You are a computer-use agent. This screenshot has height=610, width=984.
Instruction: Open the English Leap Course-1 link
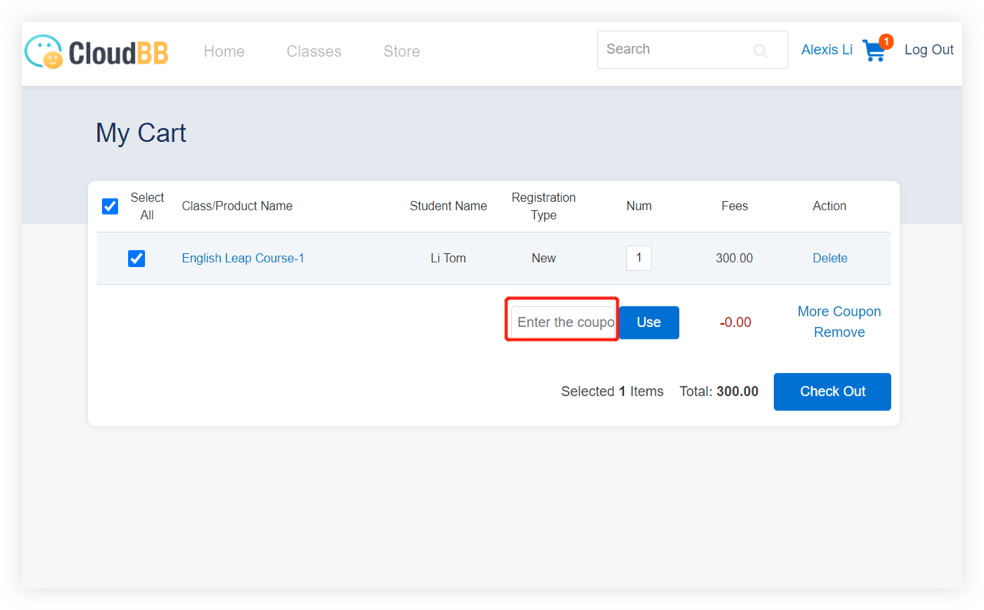coord(243,258)
